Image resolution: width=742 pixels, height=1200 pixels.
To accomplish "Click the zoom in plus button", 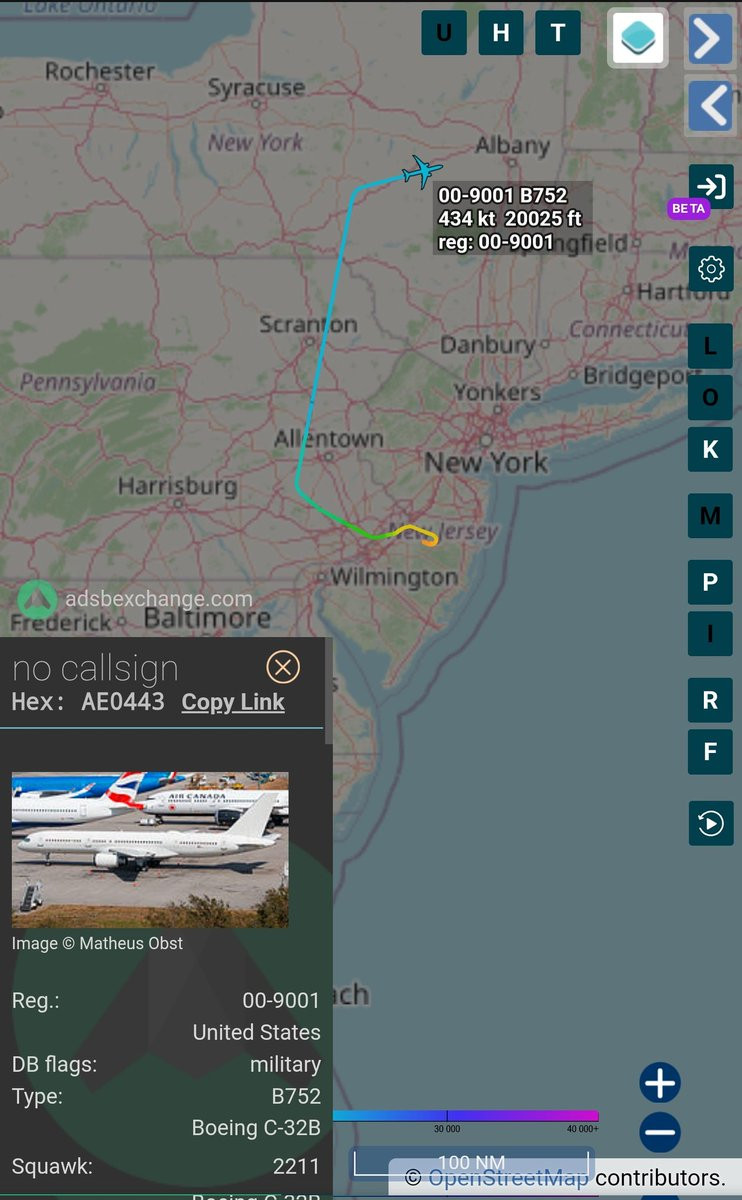I will [660, 1083].
